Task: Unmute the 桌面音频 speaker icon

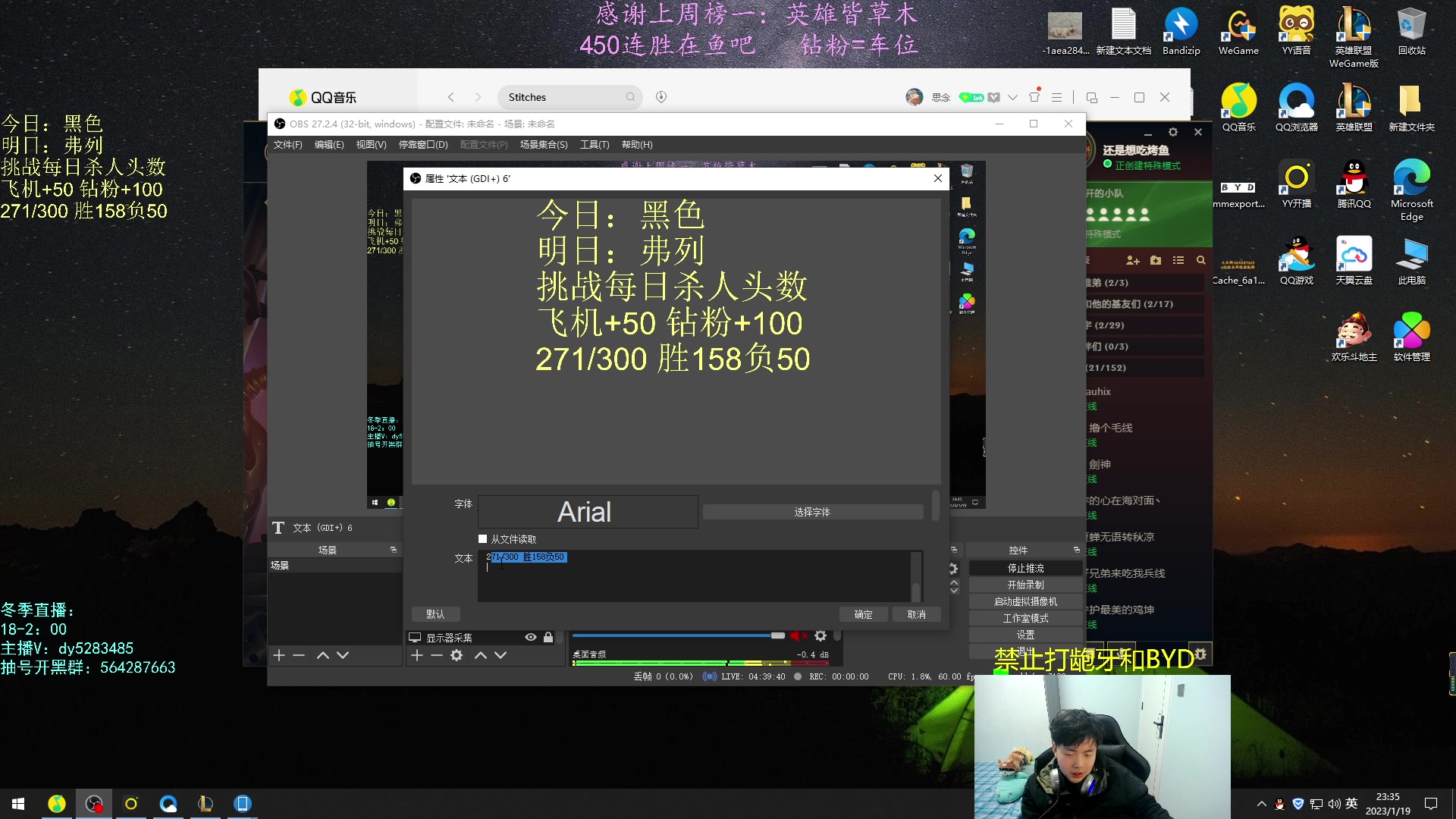Action: pyautogui.click(x=796, y=636)
